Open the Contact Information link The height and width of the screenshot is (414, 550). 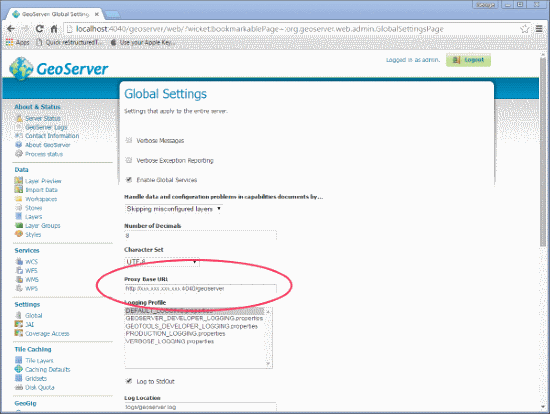click(52, 136)
